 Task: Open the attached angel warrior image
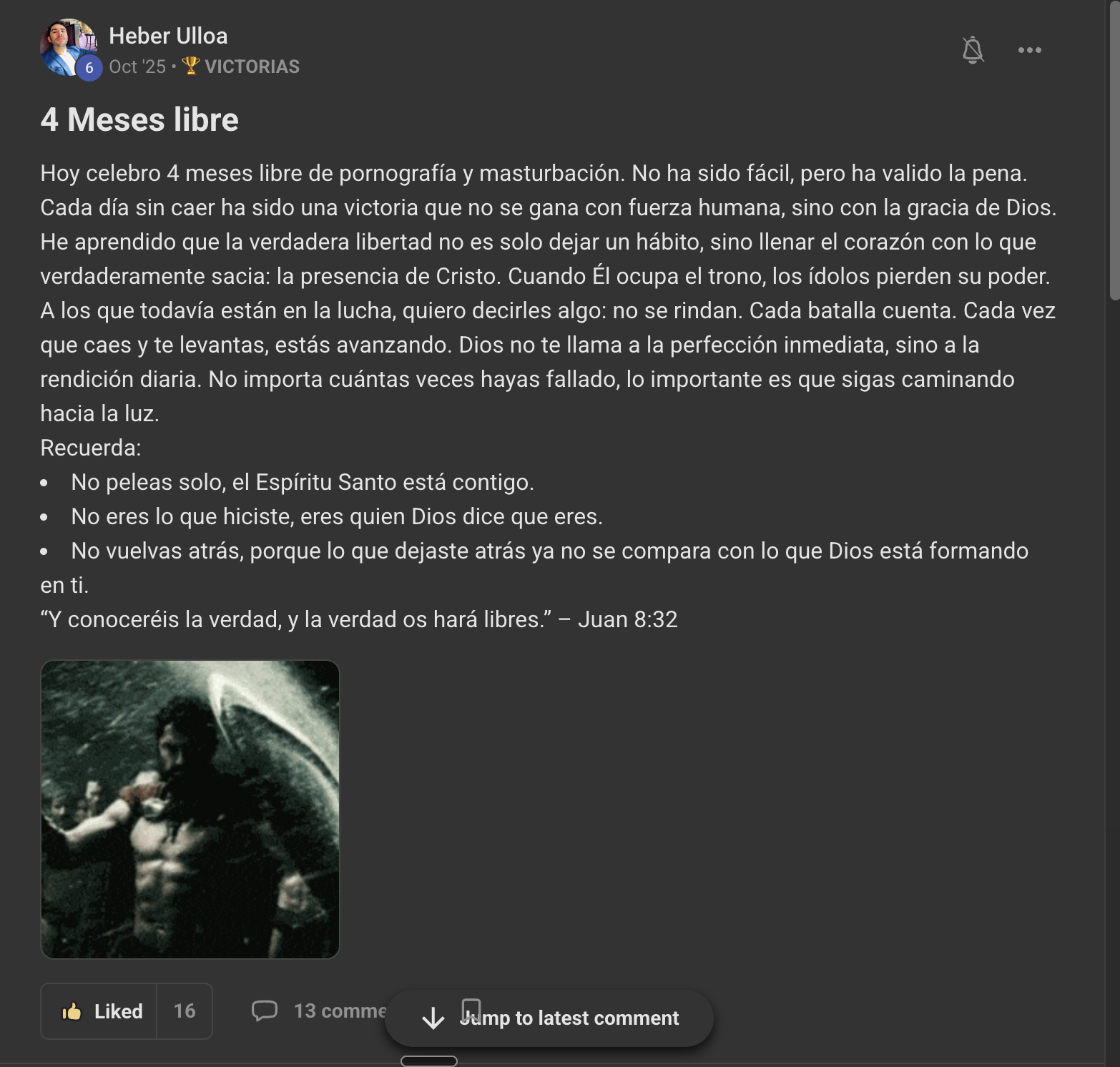[x=190, y=810]
